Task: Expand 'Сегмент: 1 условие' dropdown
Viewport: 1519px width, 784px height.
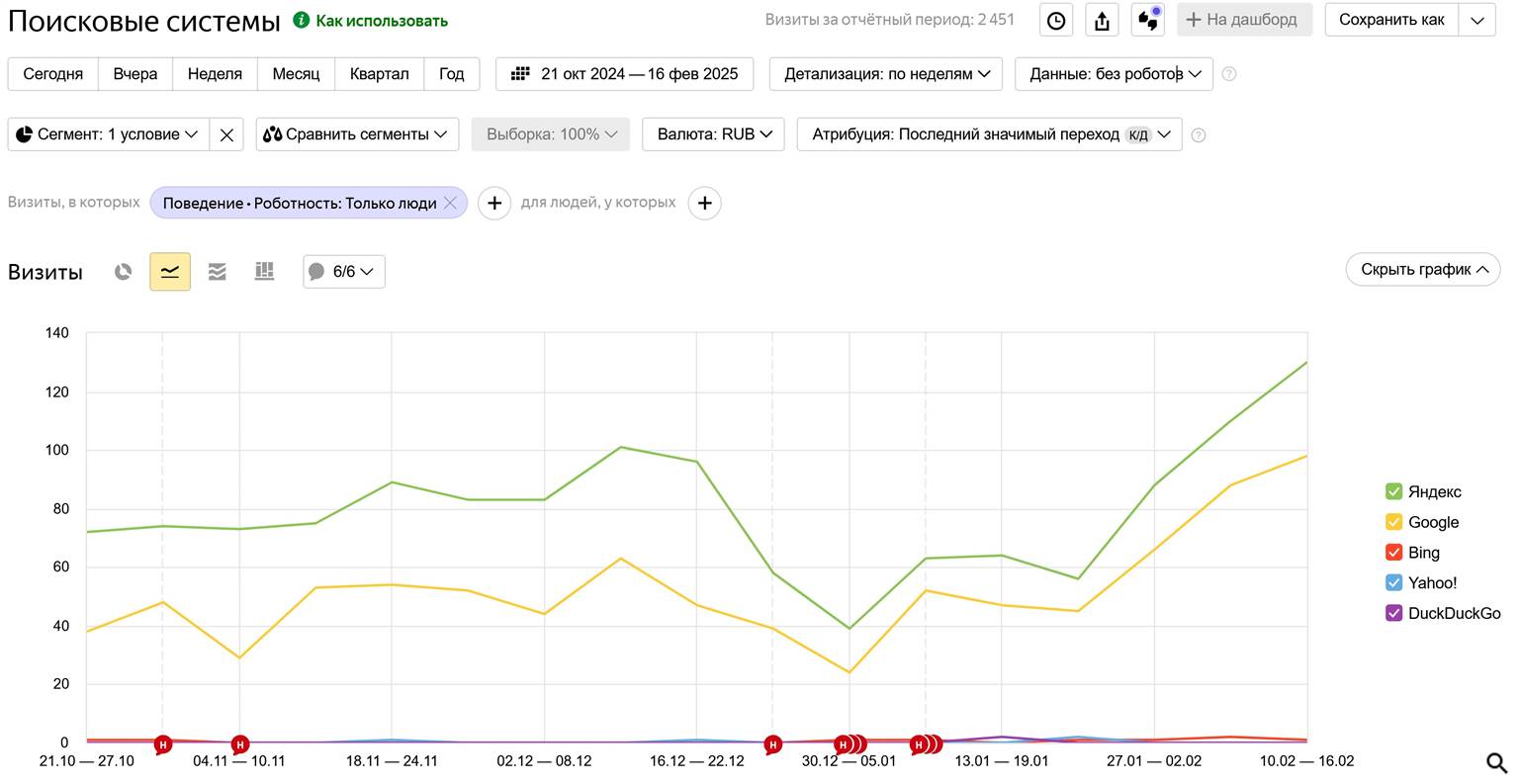Action: point(109,134)
